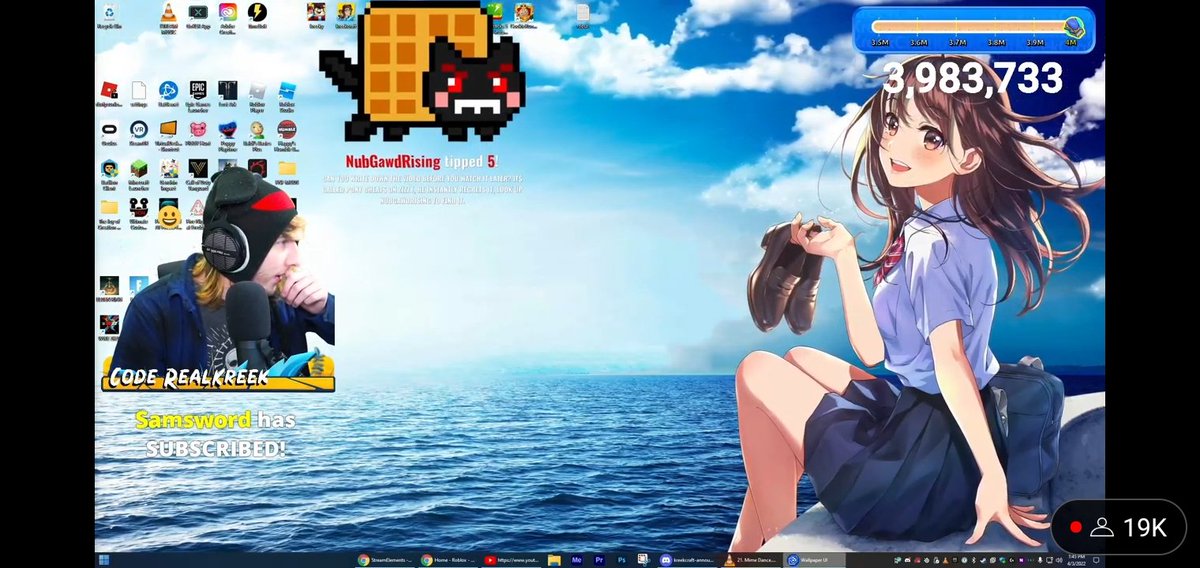Open File Explorer from the taskbar
The image size is (1200, 568).
pyautogui.click(x=554, y=559)
